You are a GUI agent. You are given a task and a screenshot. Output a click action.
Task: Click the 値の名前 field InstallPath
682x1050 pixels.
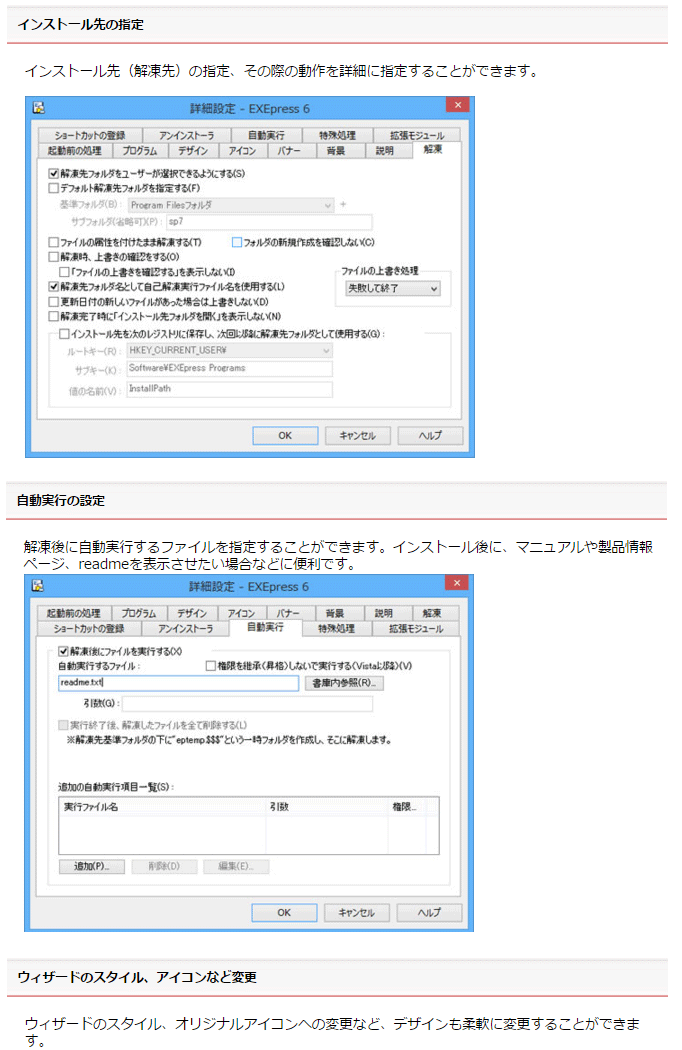(230, 389)
